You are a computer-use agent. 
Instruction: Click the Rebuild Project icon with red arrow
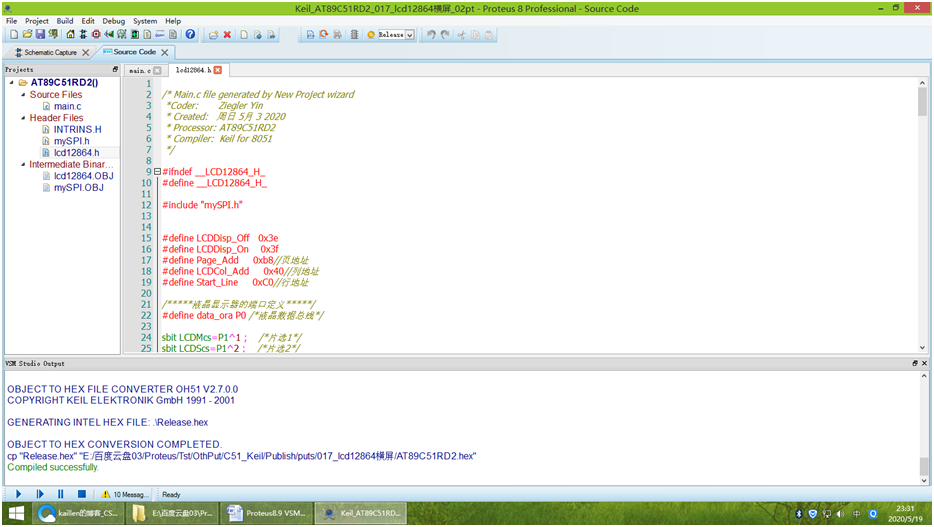tap(323, 35)
